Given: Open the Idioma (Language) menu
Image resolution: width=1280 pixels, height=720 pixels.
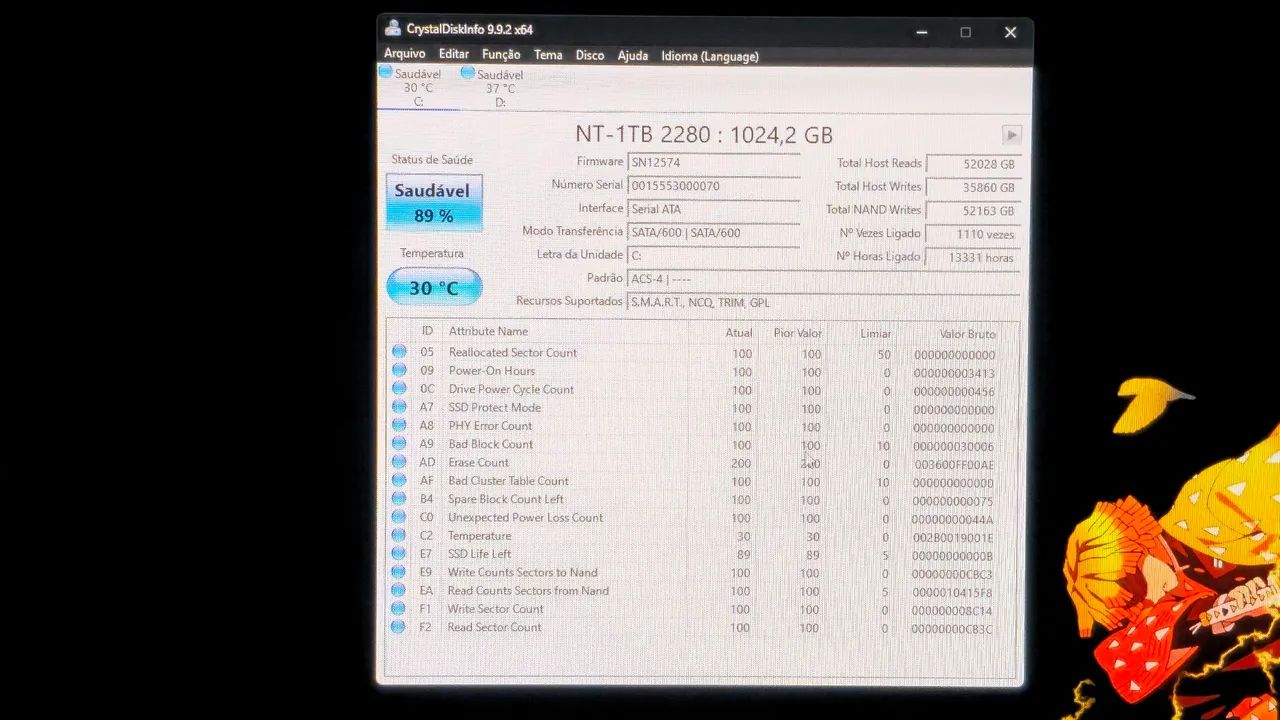Looking at the screenshot, I should (x=710, y=56).
